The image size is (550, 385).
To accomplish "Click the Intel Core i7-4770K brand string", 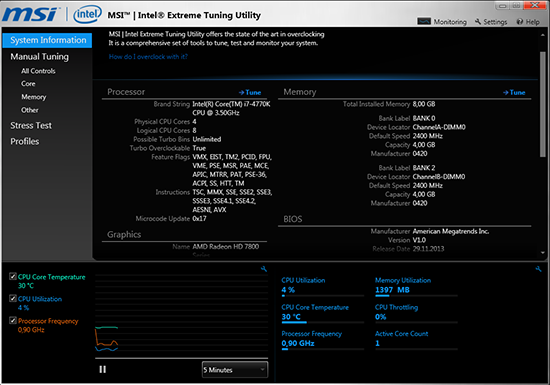I will (232, 108).
